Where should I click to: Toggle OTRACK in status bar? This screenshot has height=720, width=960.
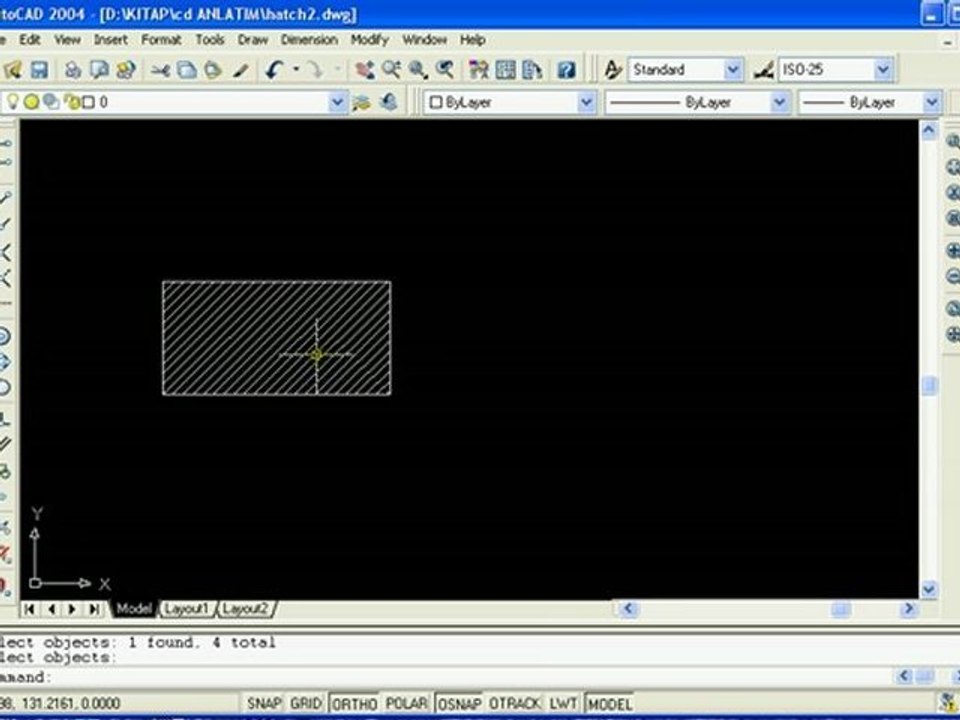point(515,703)
